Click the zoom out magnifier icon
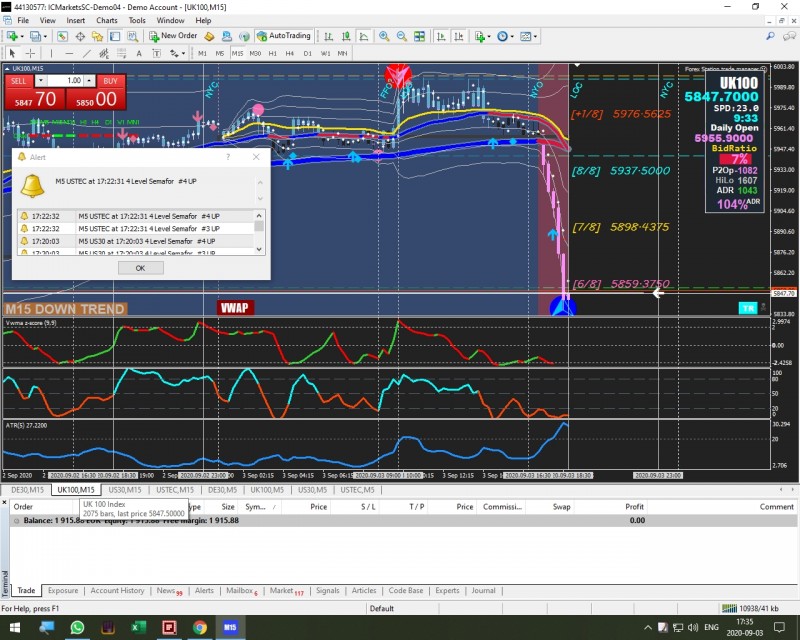This screenshot has width=800, height=640. [401, 36]
